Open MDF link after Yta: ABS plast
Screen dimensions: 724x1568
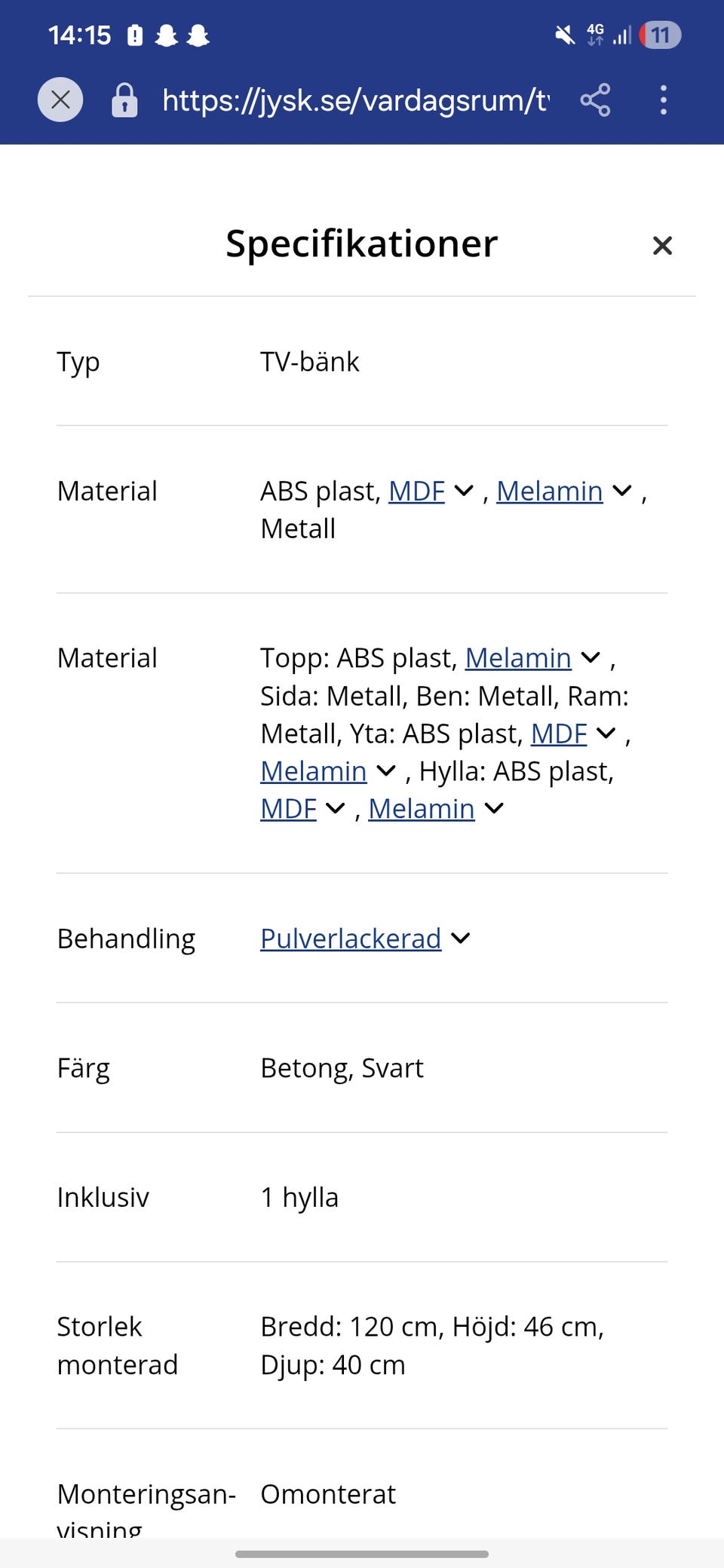point(559,733)
